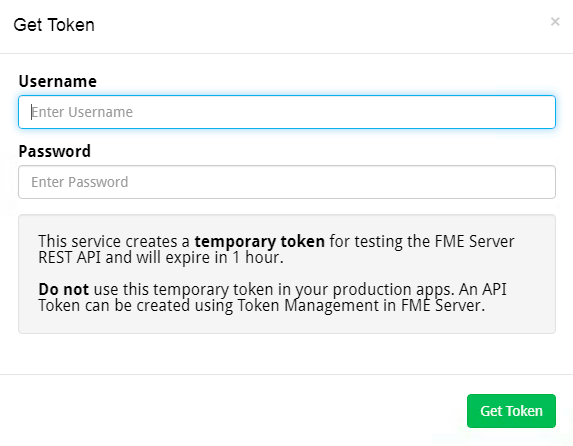Click the 'Token Management in FME Server' text
This screenshot has width=573, height=446.
[361, 305]
